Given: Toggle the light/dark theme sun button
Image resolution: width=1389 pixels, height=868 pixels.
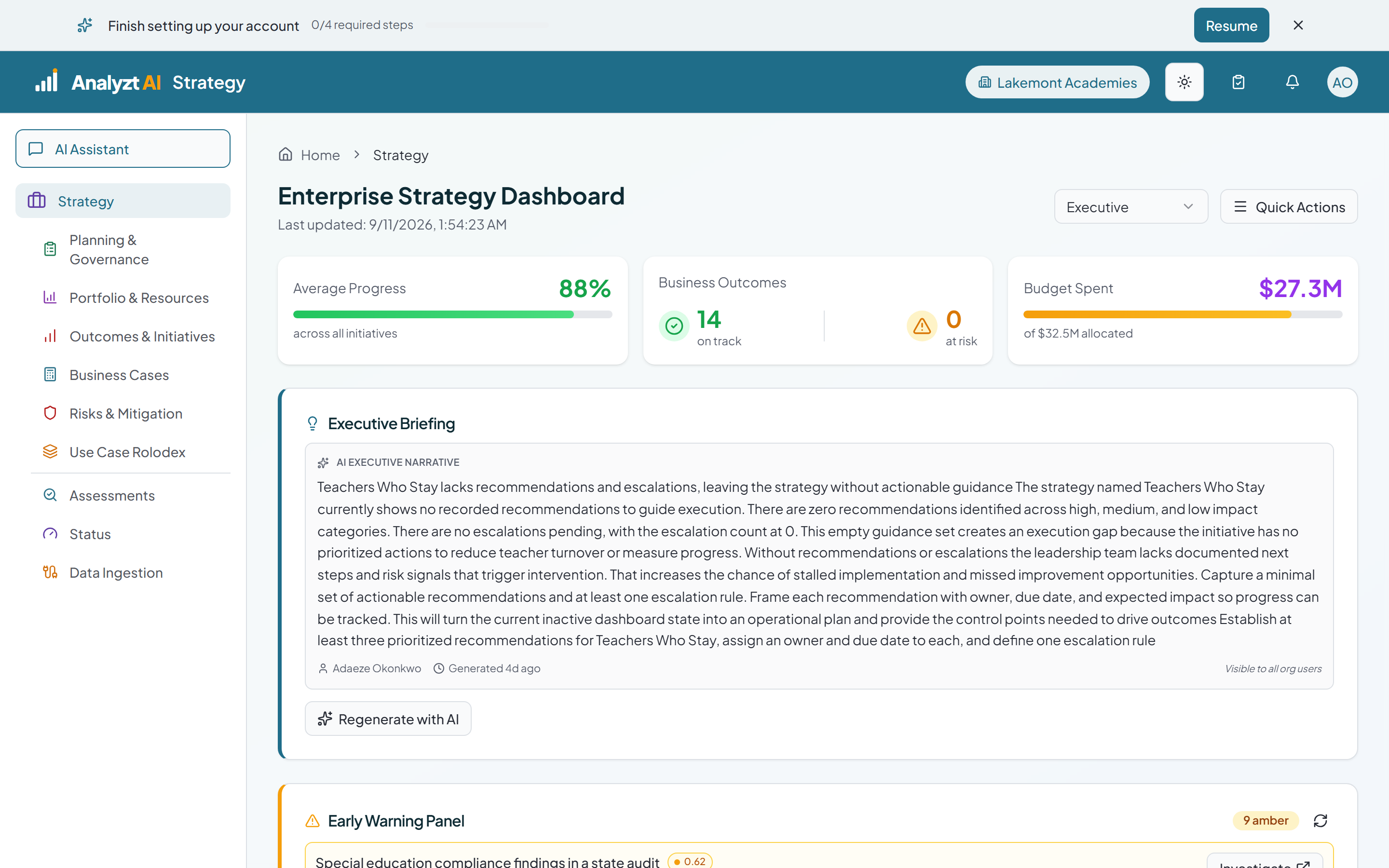Looking at the screenshot, I should point(1184,82).
